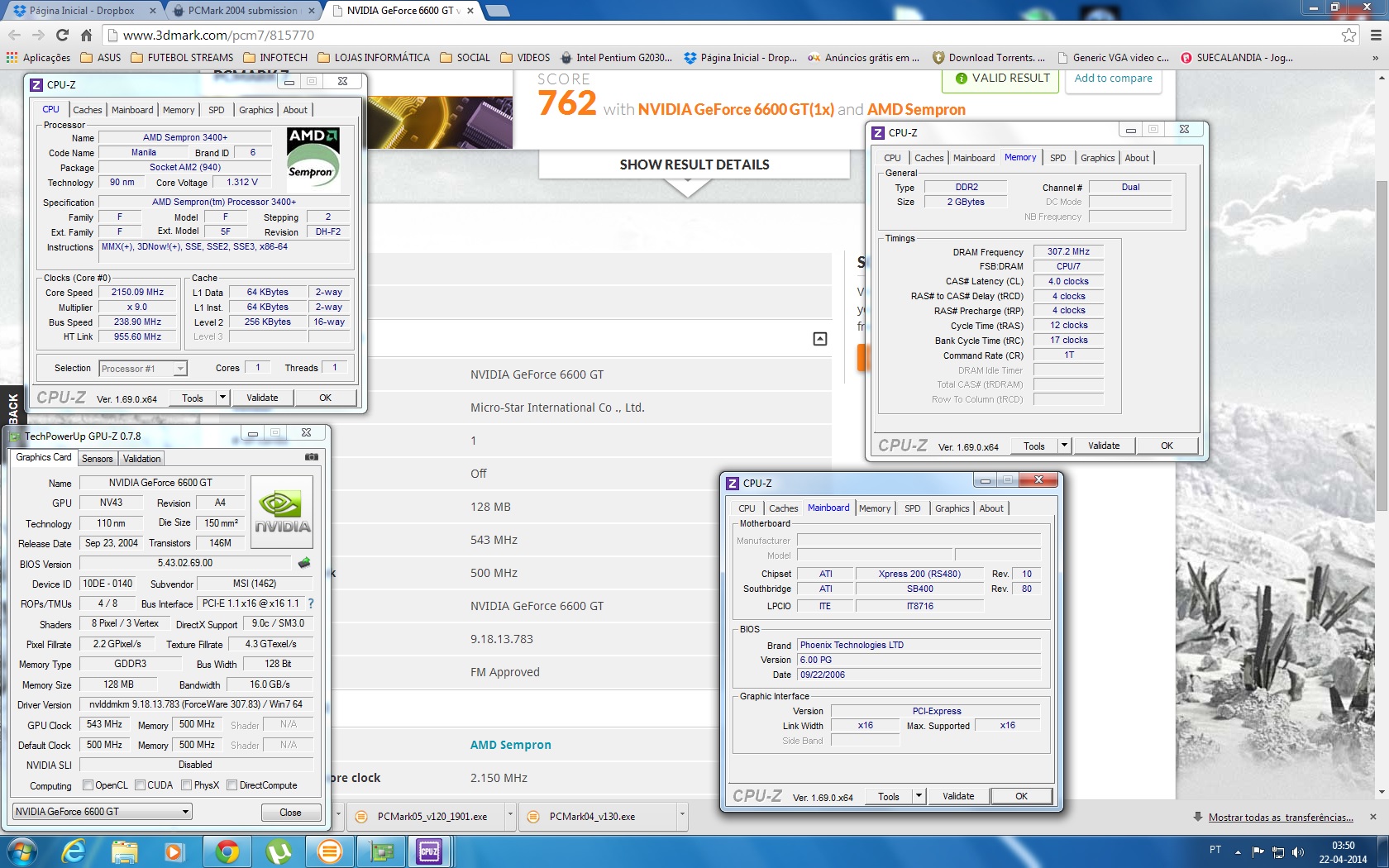Switch to the Sensors tab in GPU-Z
Image resolution: width=1389 pixels, height=868 pixels.
click(x=97, y=459)
